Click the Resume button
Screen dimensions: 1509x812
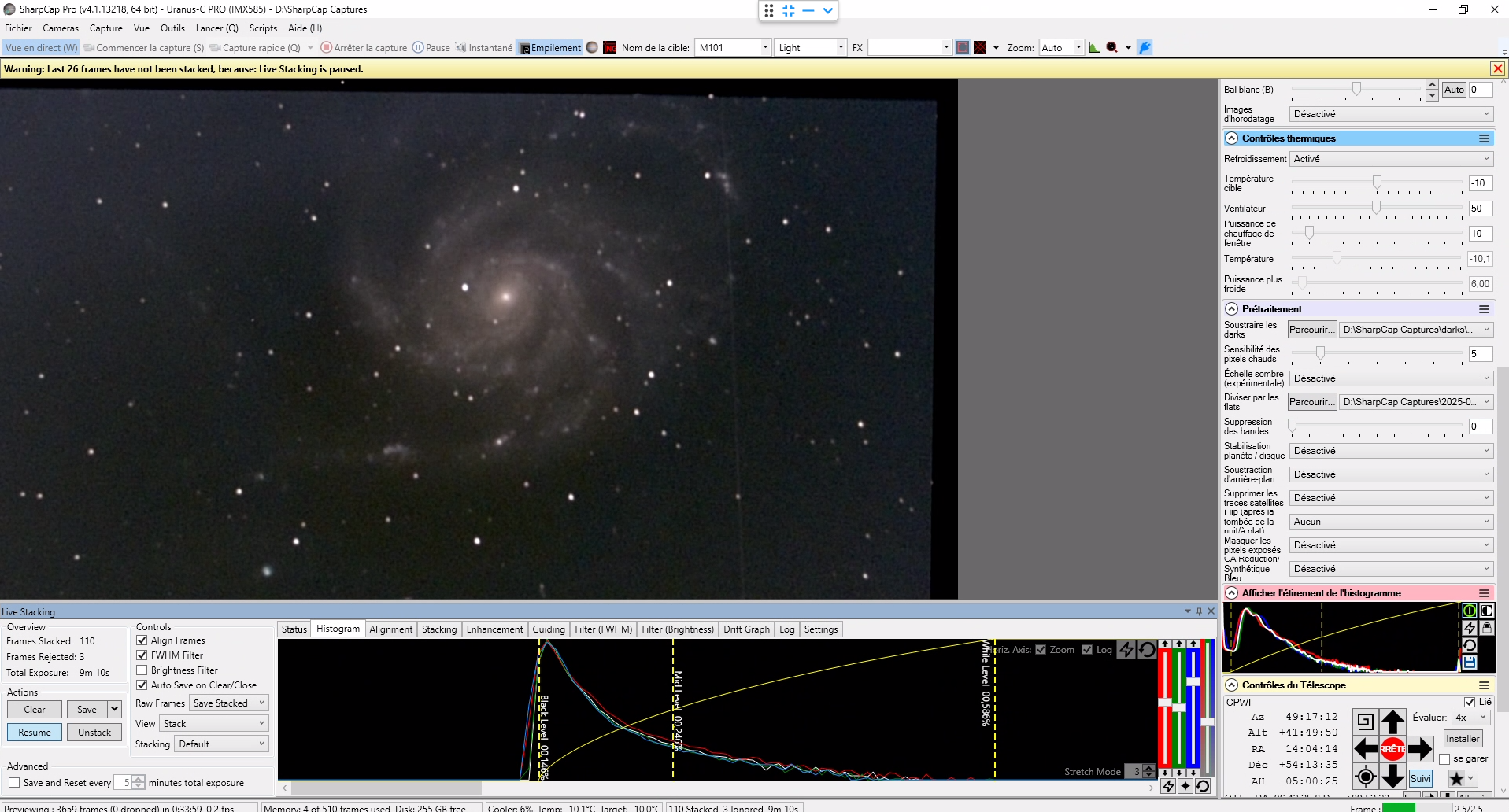[x=35, y=733]
